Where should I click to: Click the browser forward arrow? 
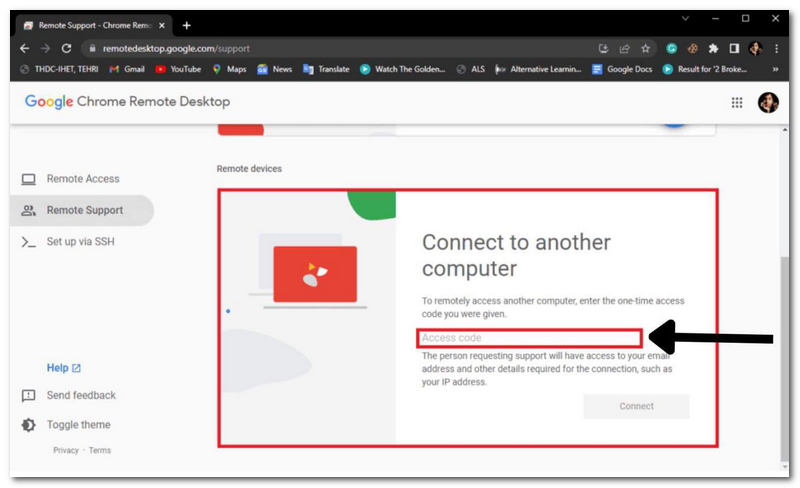pyautogui.click(x=45, y=48)
